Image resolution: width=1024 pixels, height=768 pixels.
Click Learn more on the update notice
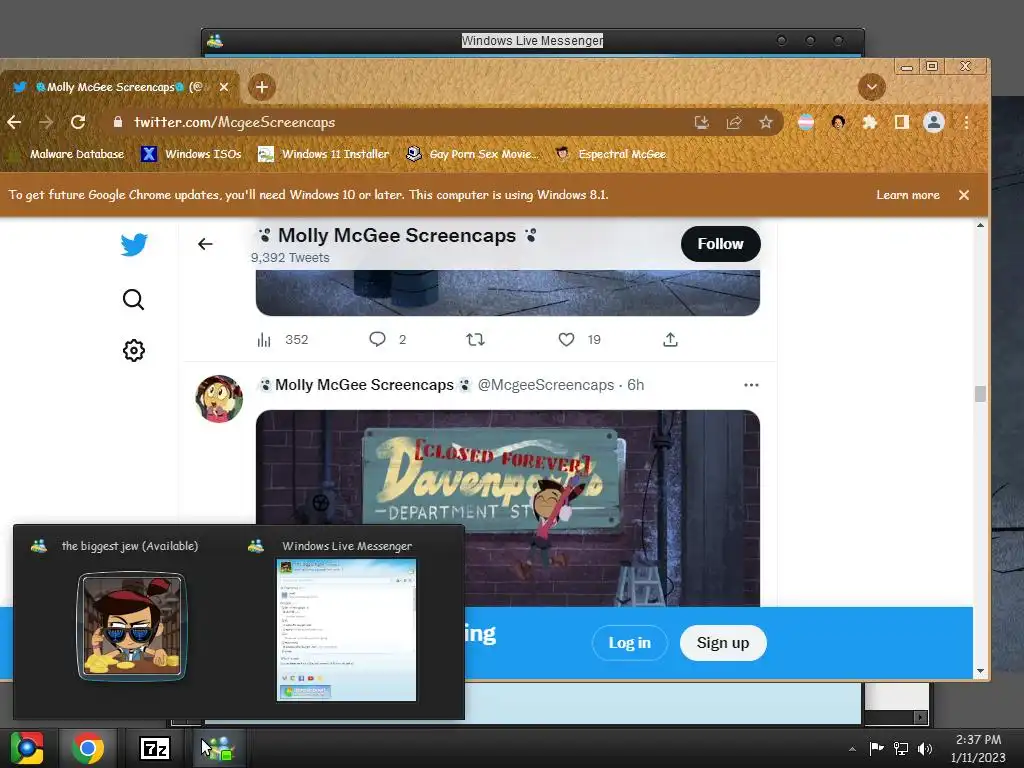point(908,195)
